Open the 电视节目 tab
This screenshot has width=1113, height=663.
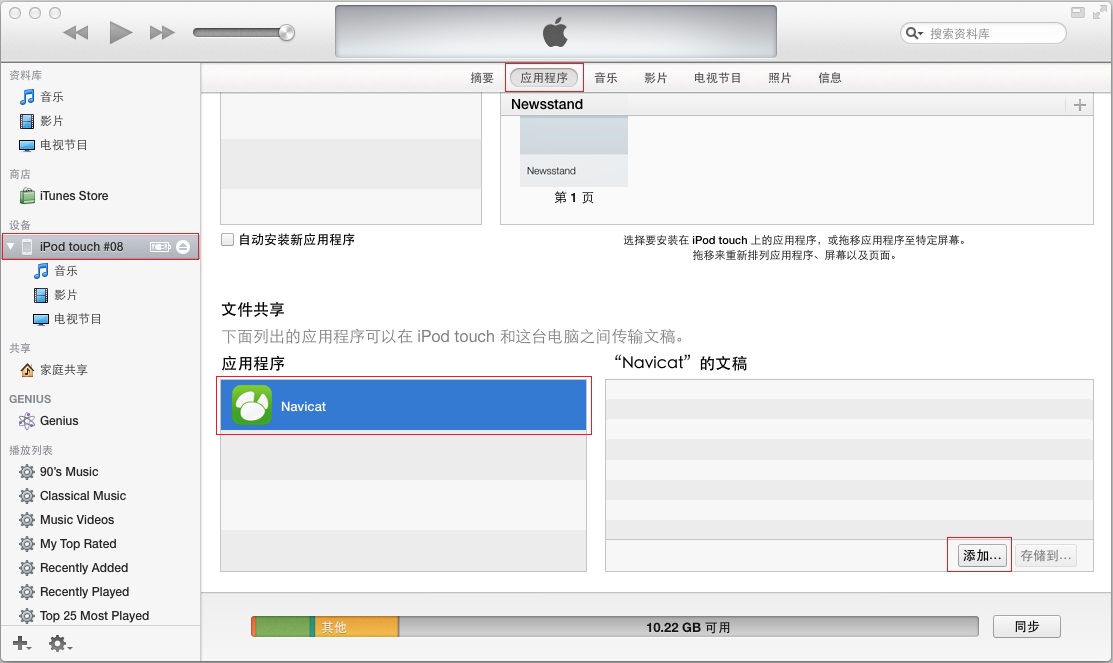point(718,78)
